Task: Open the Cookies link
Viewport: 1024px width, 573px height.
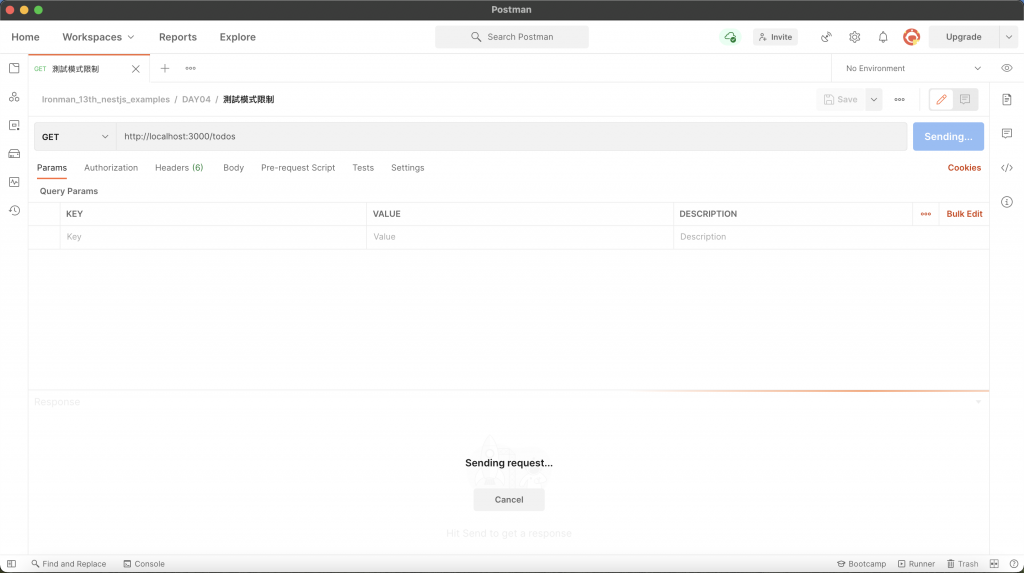Action: 964,168
